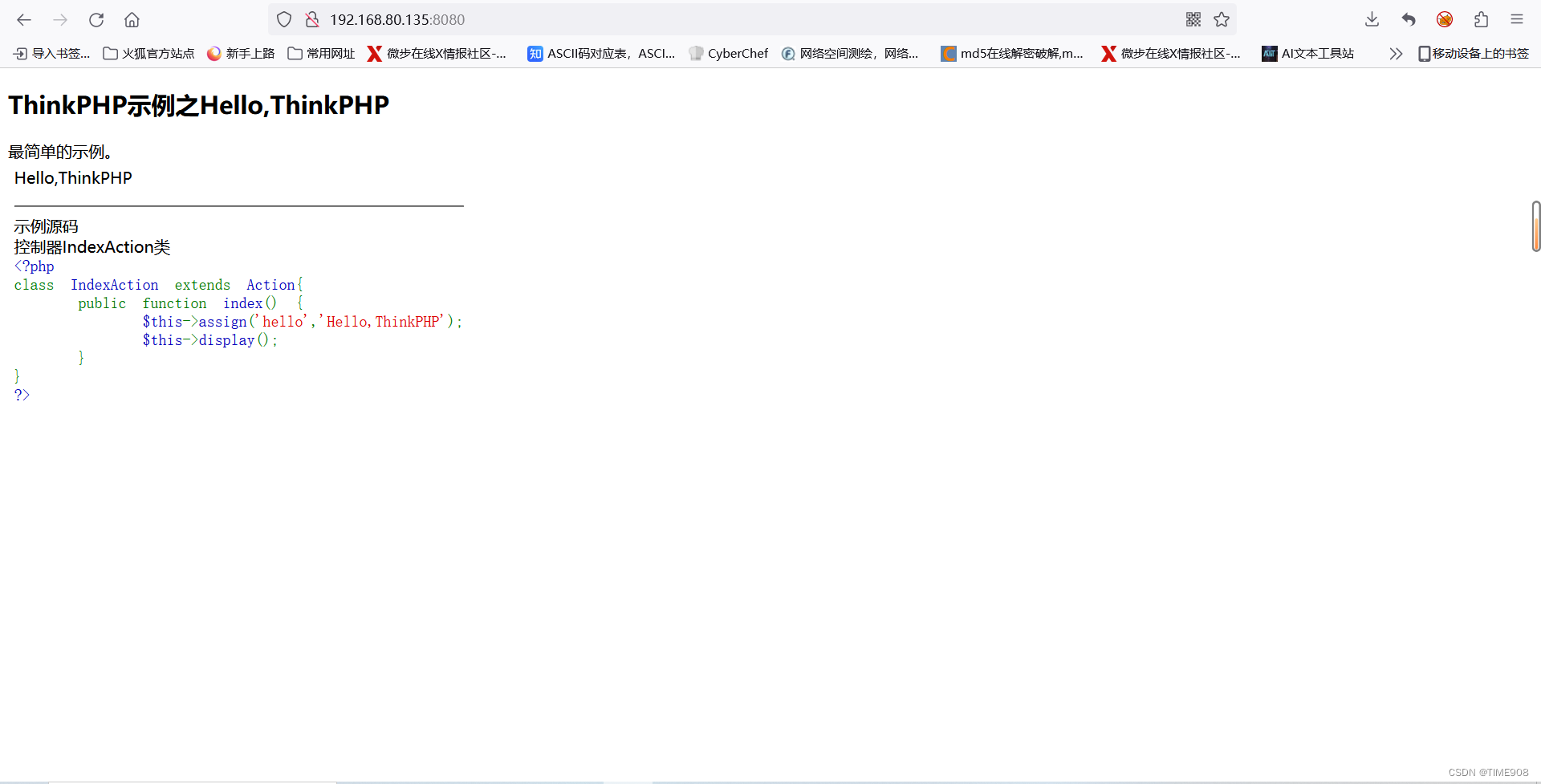This screenshot has height=784, width=1541.
Task: Open the 常用网址 bookmarks folder
Action: [320, 54]
